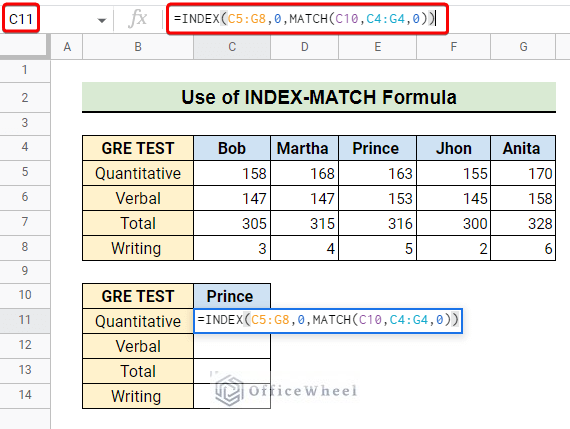Click the Select All corner box
The width and height of the screenshot is (570, 429).
coord(25,47)
